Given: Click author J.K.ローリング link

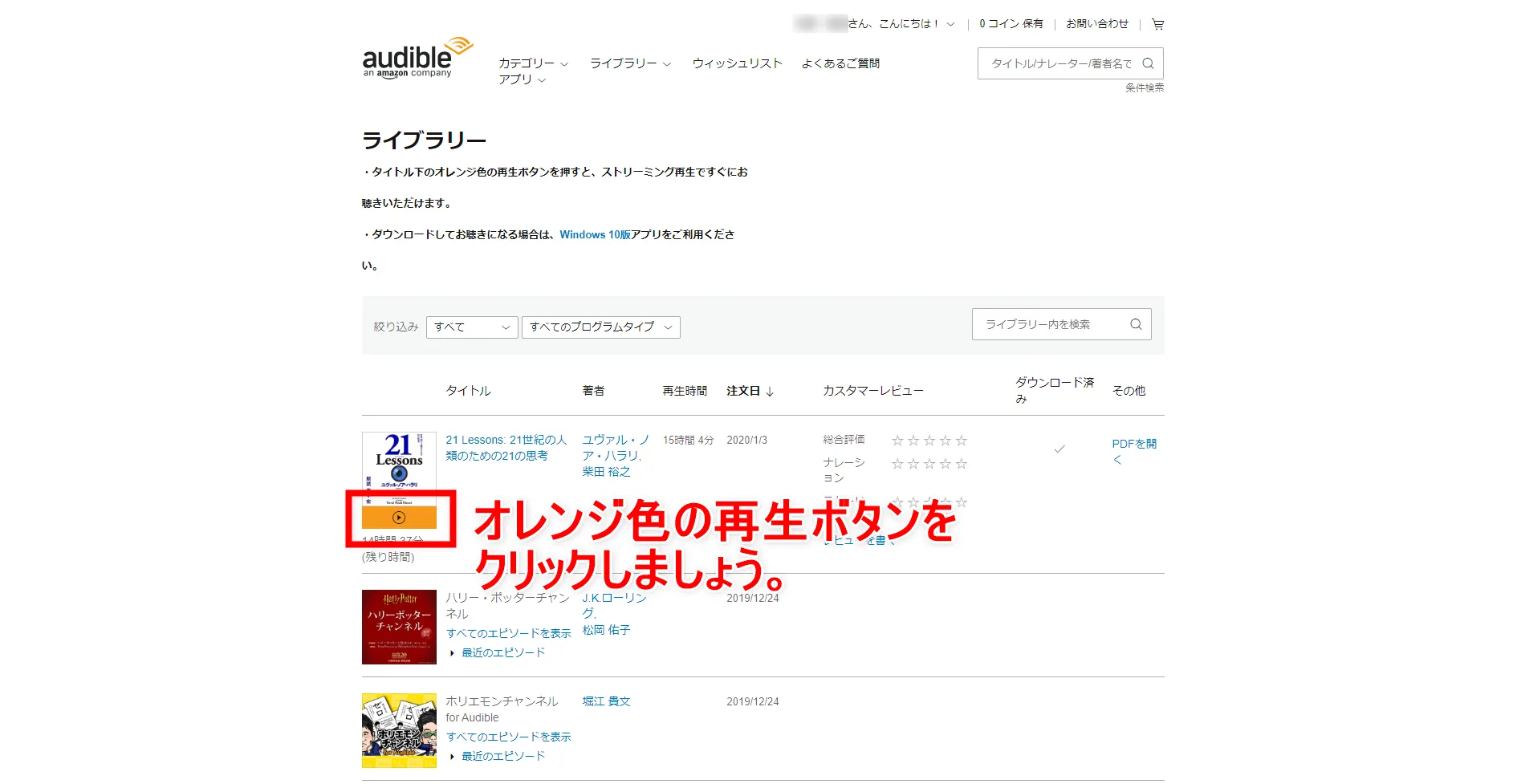Looking at the screenshot, I should [614, 606].
